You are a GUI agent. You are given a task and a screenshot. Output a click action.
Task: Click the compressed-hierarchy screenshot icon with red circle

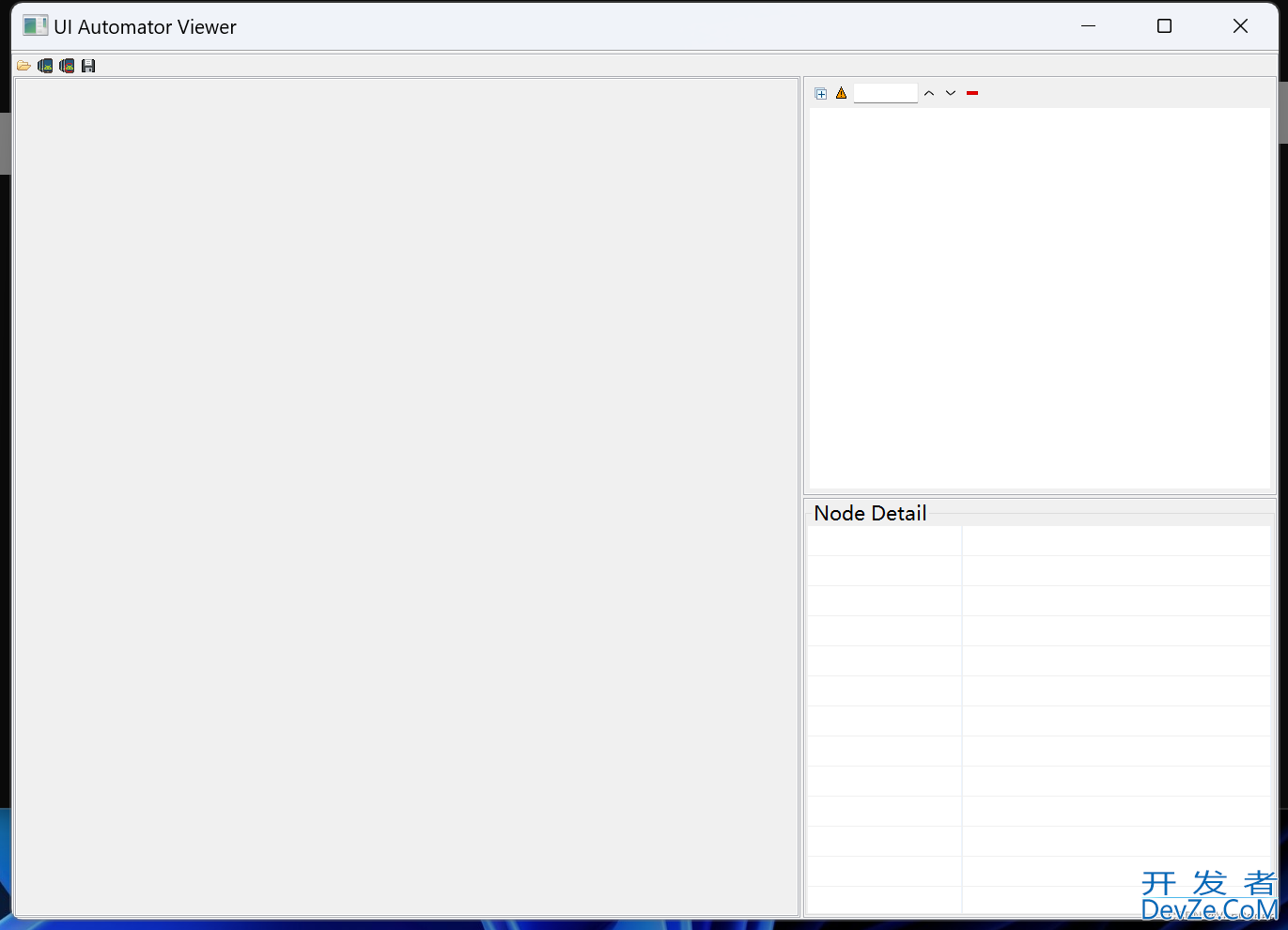point(67,66)
